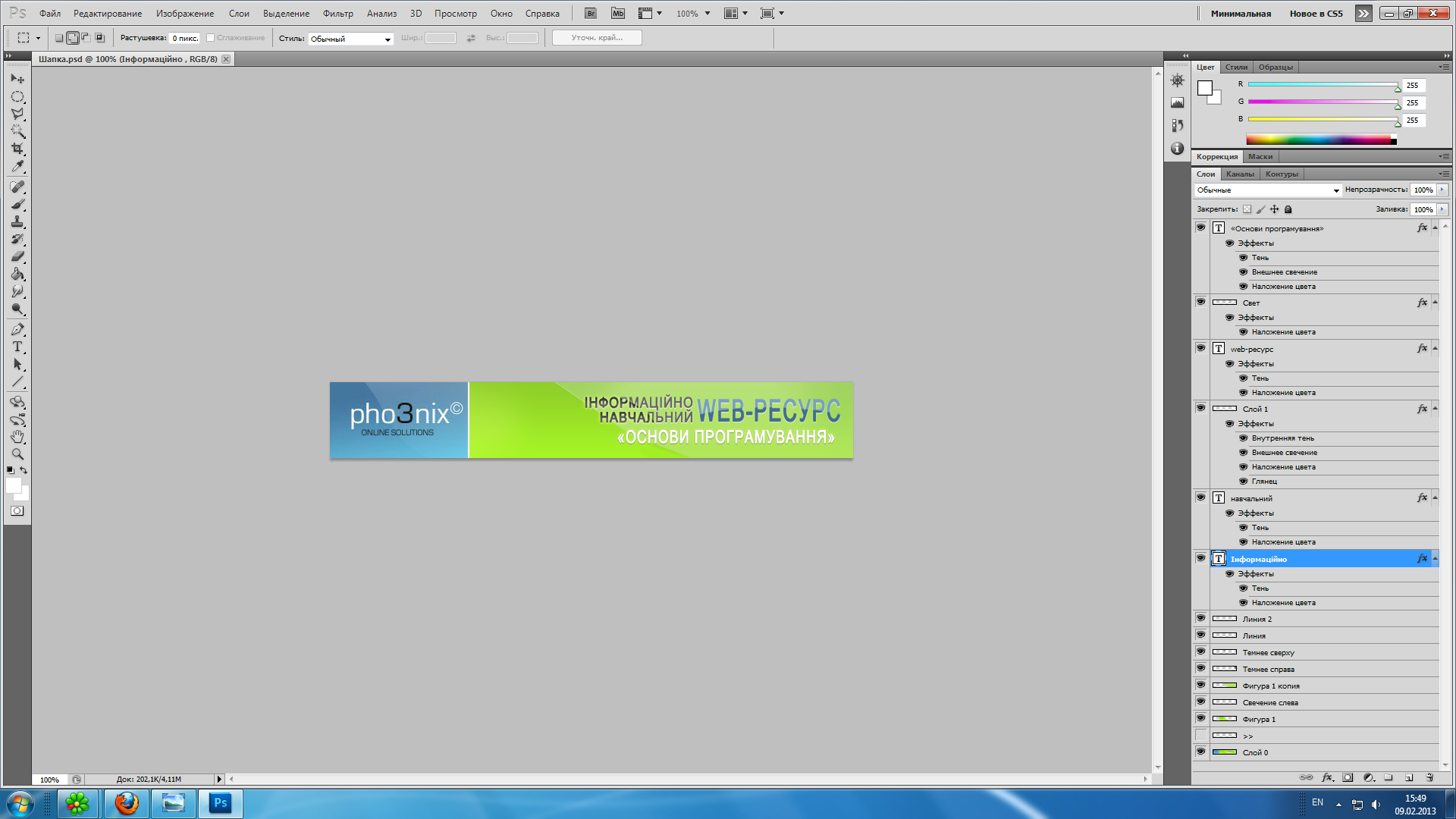Image resolution: width=1456 pixels, height=819 pixels.
Task: Click the add layer mask icon
Action: (1348, 777)
